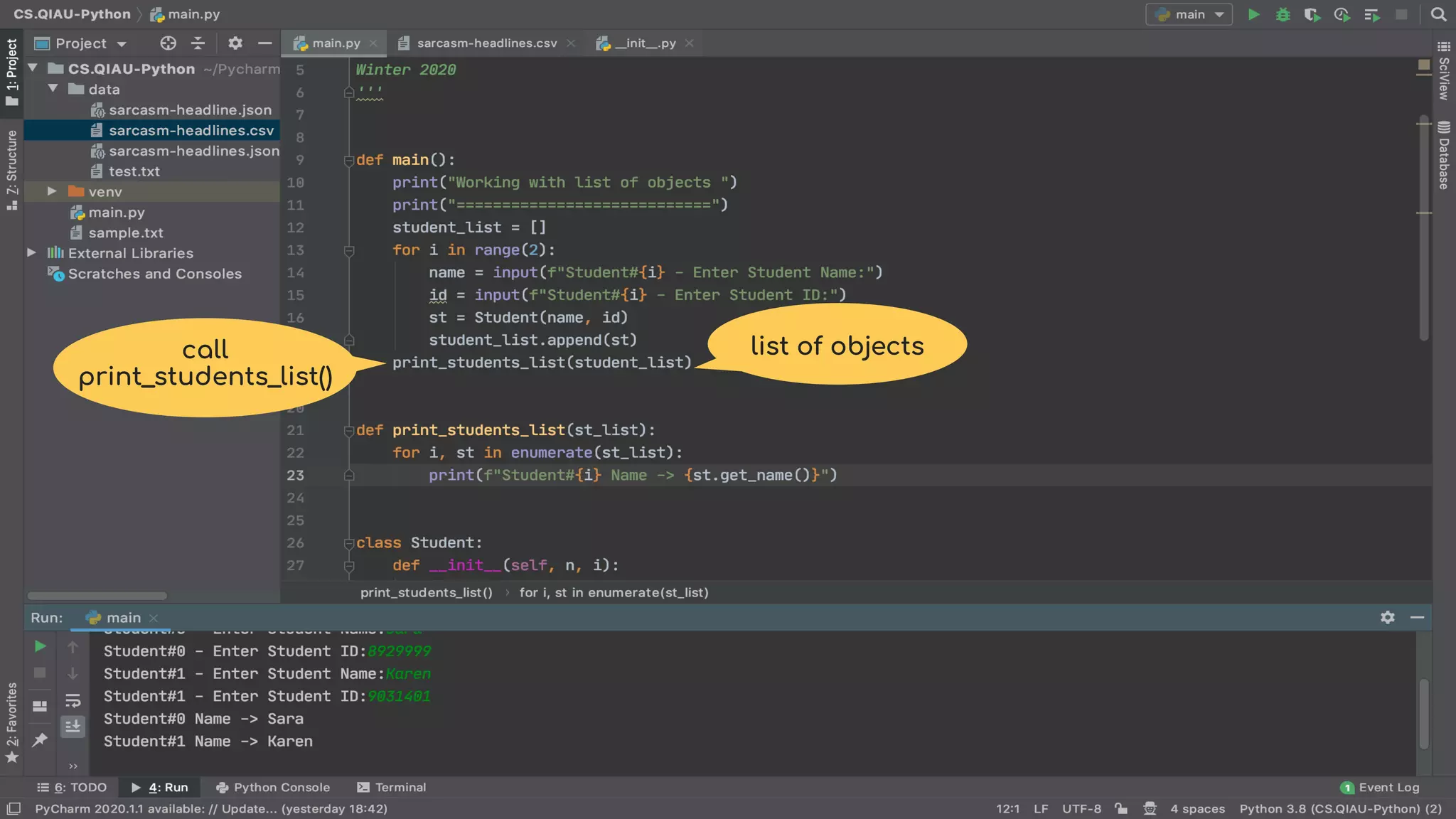The height and width of the screenshot is (819, 1456).
Task: Rerun main in Run panel
Action: point(41,646)
